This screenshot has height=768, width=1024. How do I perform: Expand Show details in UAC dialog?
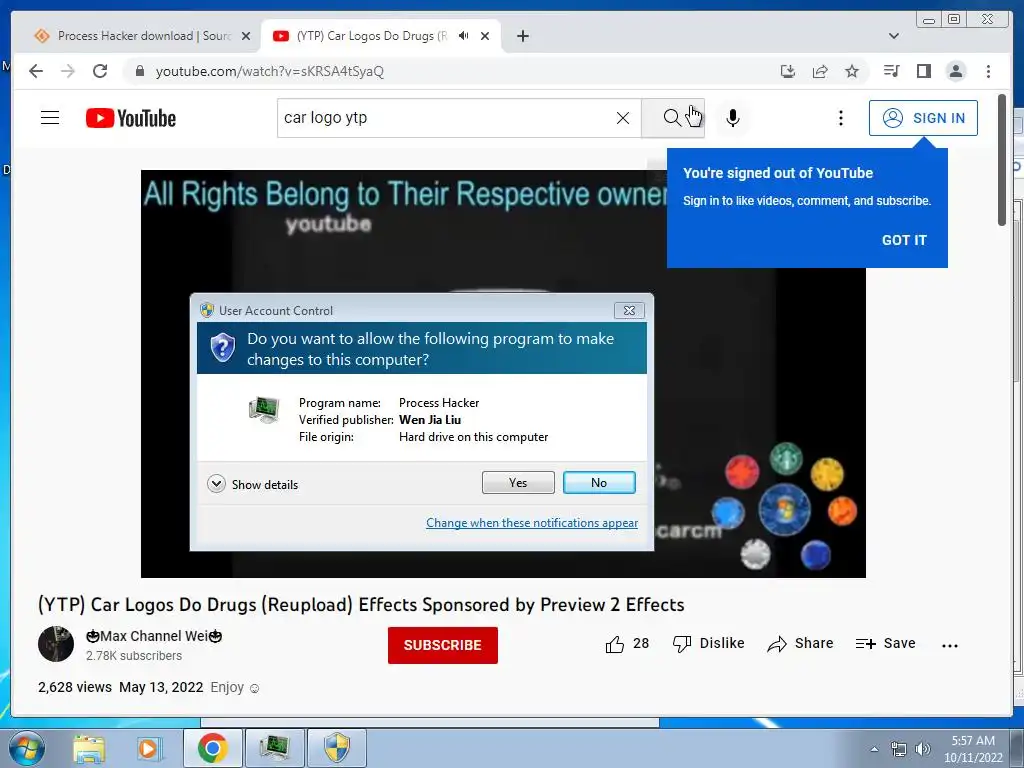(x=253, y=485)
